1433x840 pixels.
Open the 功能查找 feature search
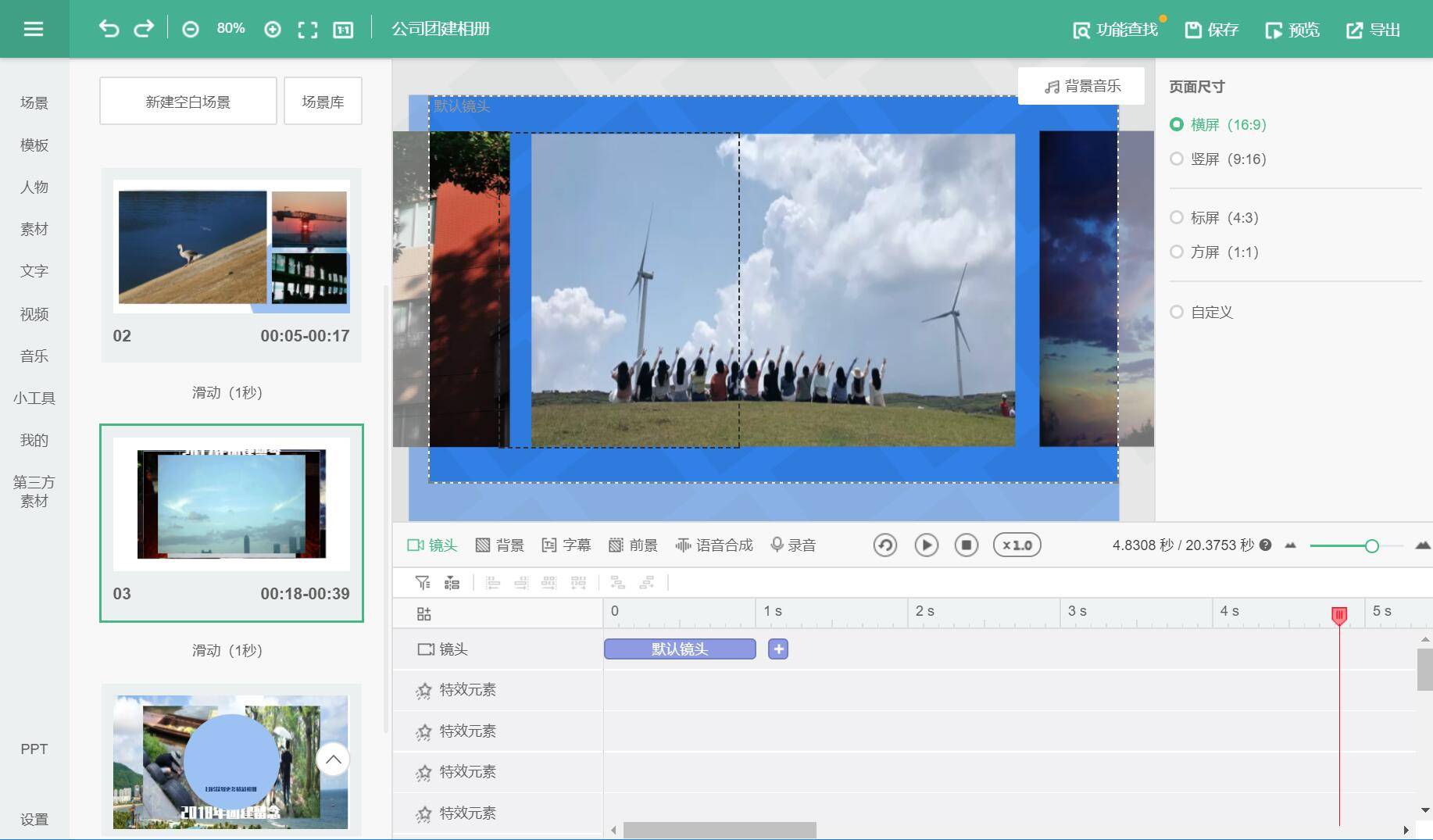1115,29
